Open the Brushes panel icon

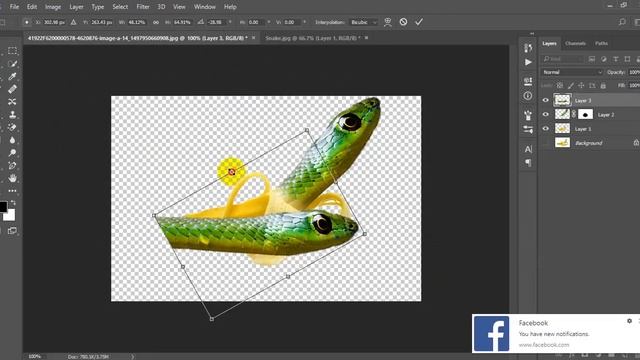[x=528, y=115]
